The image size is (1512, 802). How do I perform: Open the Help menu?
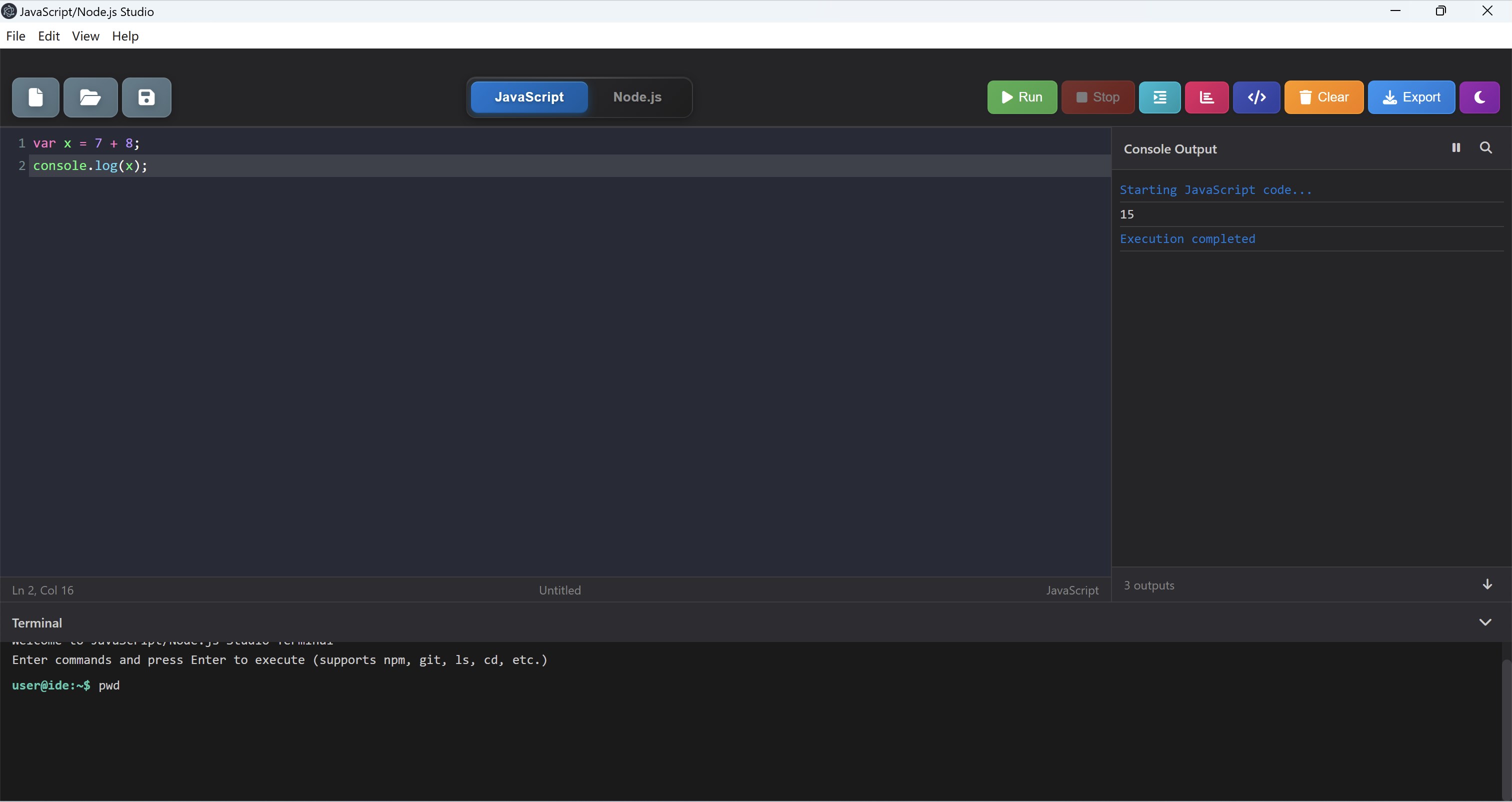(125, 36)
